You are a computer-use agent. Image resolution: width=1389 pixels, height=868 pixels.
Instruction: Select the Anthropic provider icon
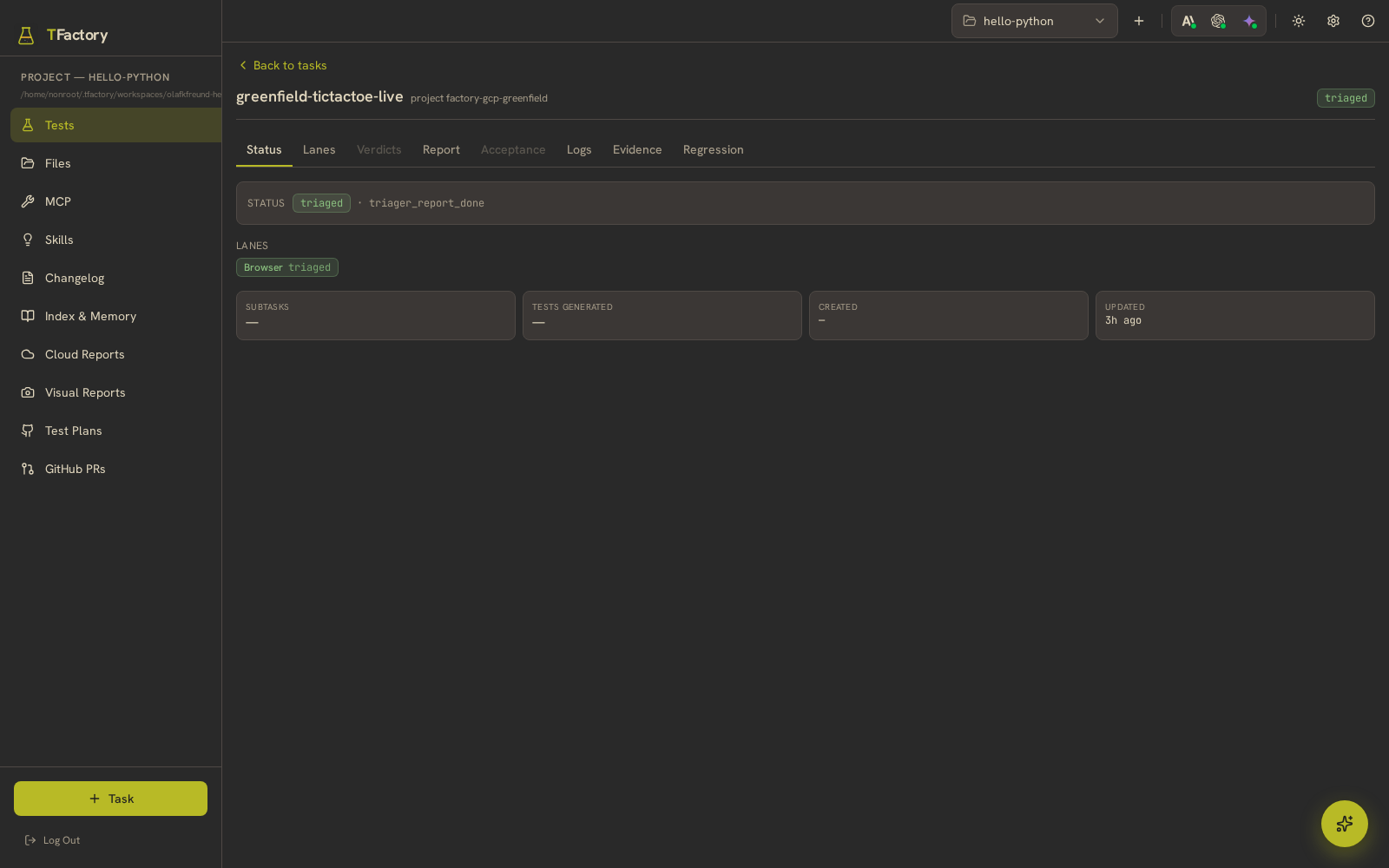[x=1188, y=21]
